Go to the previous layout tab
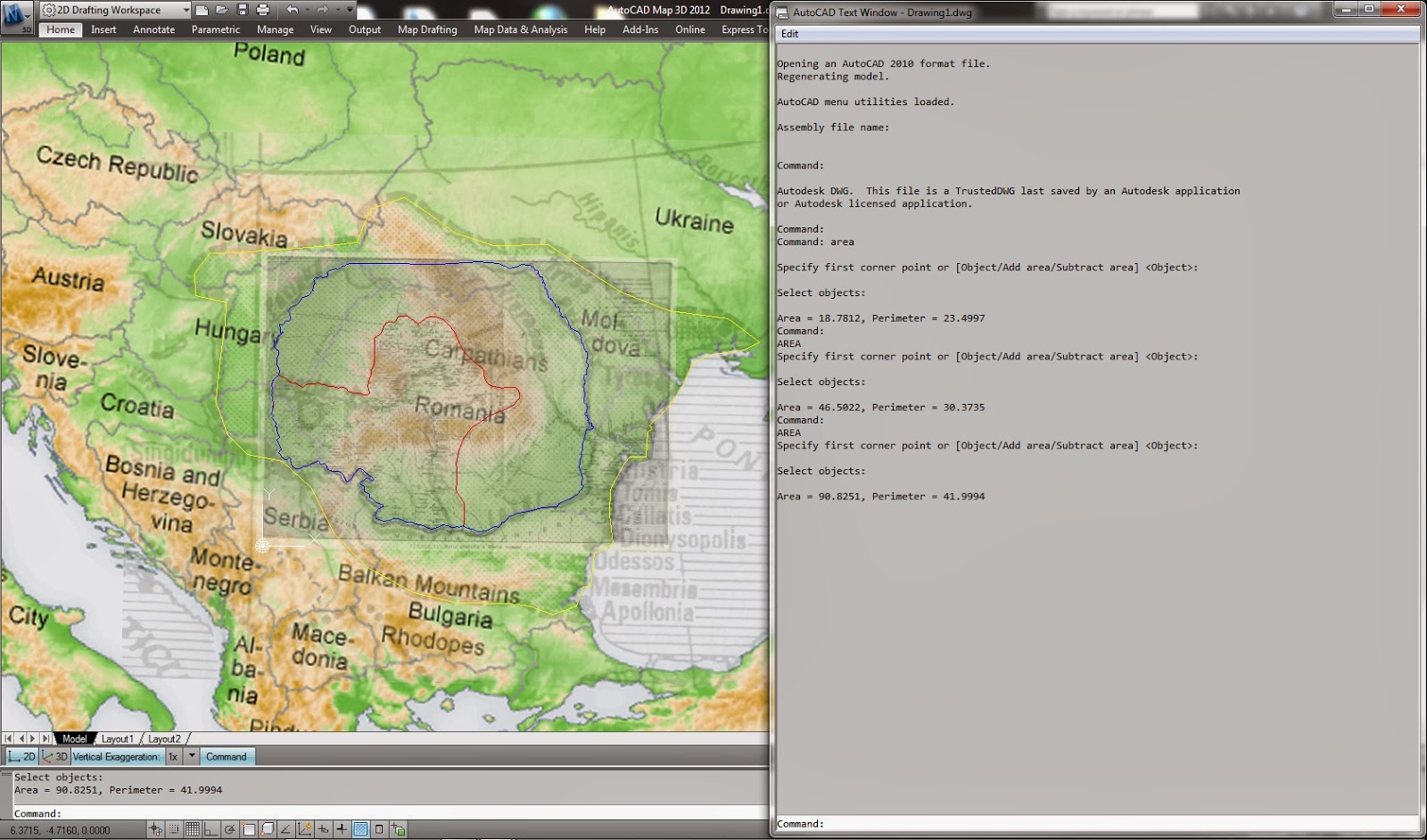This screenshot has height=840, width=1427. click(x=21, y=738)
